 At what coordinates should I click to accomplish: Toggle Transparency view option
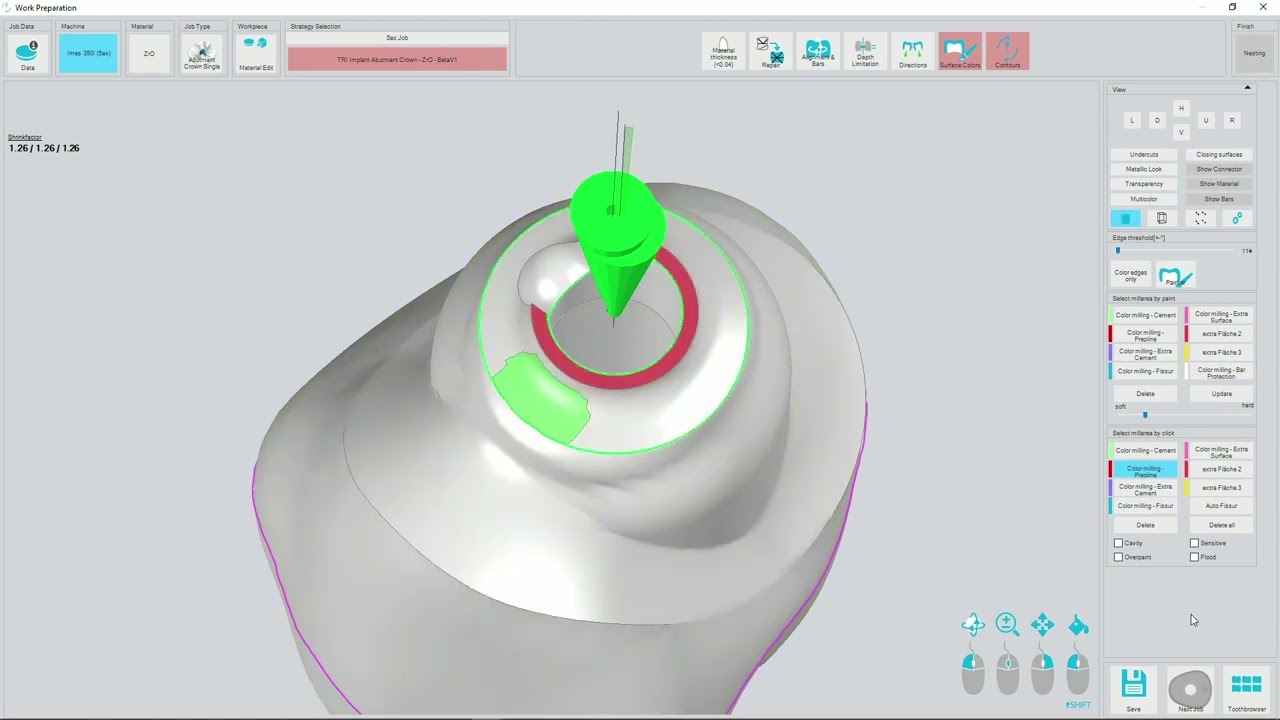[1144, 184]
